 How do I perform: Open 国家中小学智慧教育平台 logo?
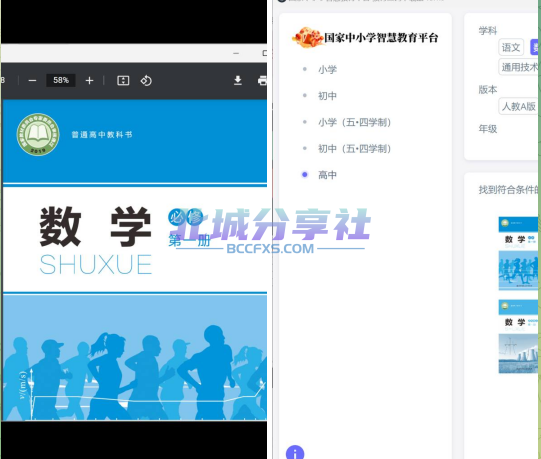(365, 37)
